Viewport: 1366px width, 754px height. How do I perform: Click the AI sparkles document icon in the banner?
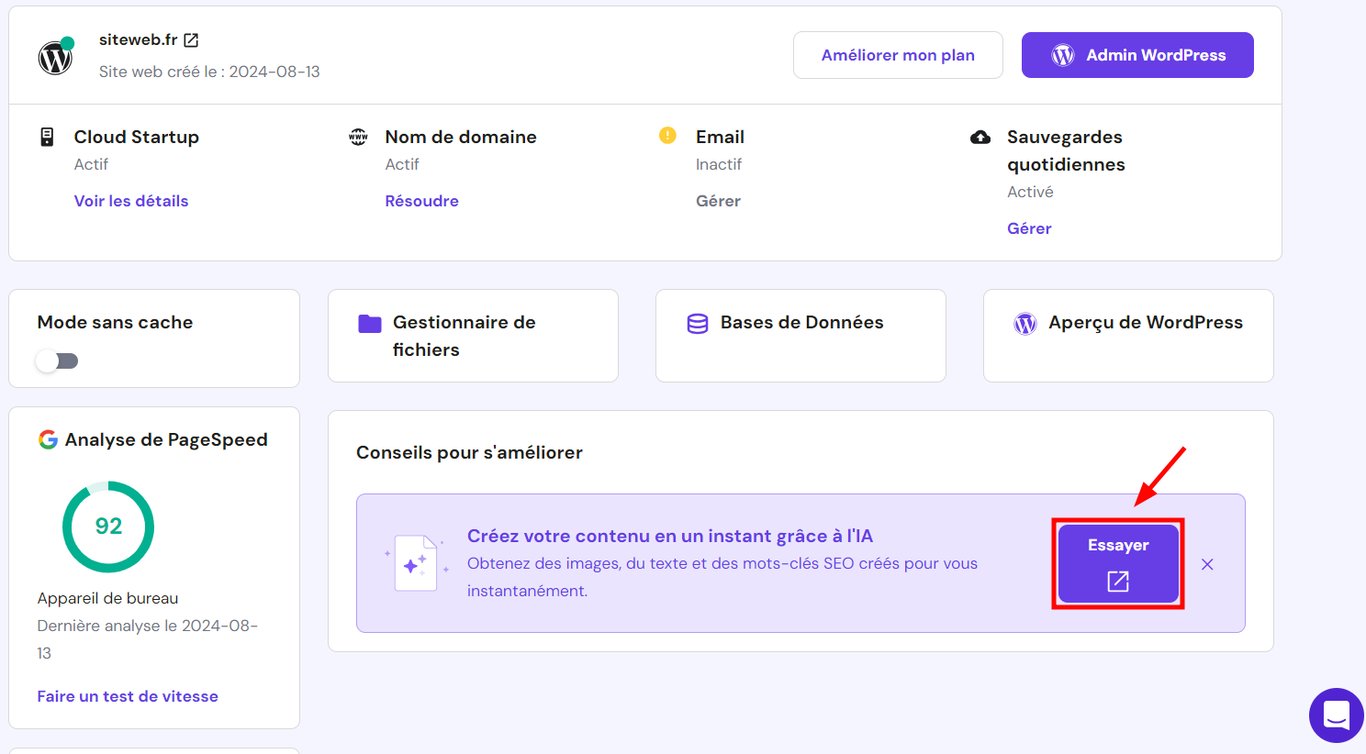point(416,562)
